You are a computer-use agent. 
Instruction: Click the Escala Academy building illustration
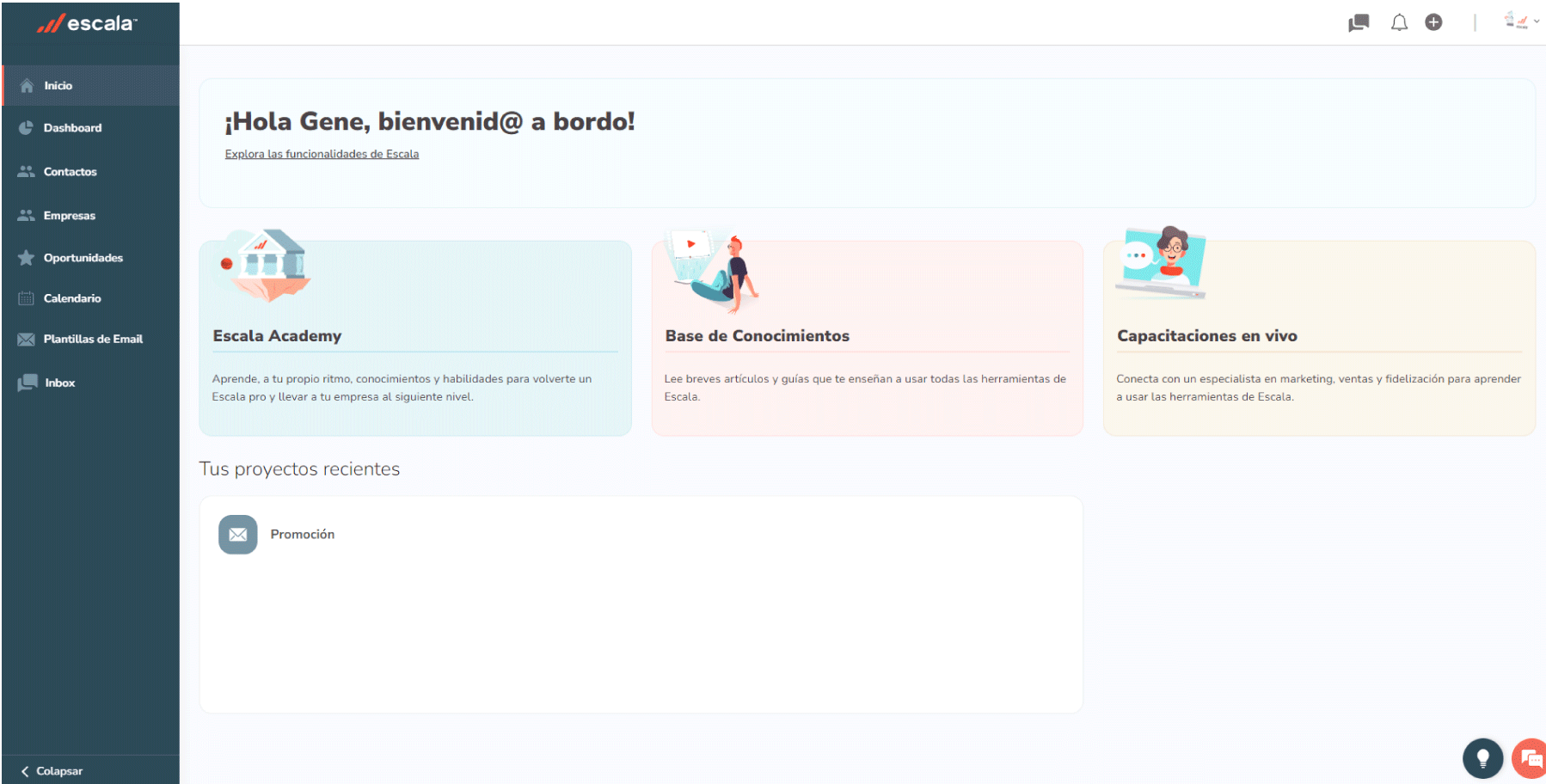click(x=266, y=265)
